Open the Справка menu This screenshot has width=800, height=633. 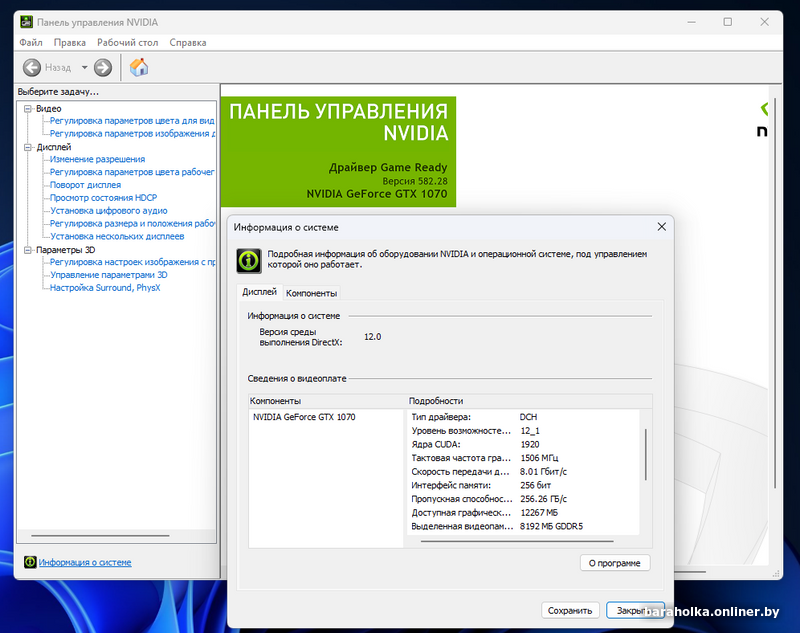(188, 42)
